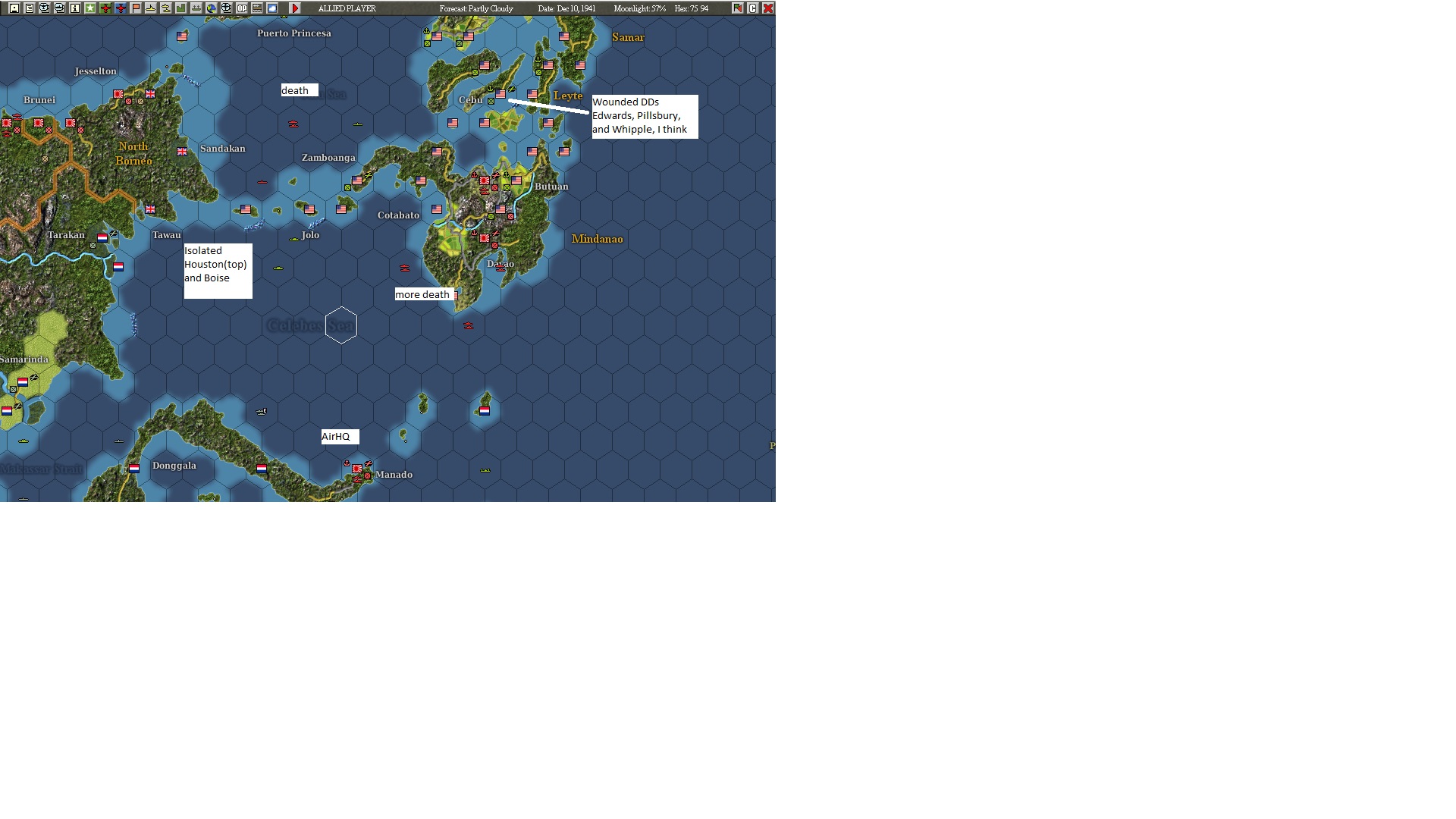This screenshot has width=1456, height=819.
Task: Click the Japanese unit at Manado
Action: 357,469
